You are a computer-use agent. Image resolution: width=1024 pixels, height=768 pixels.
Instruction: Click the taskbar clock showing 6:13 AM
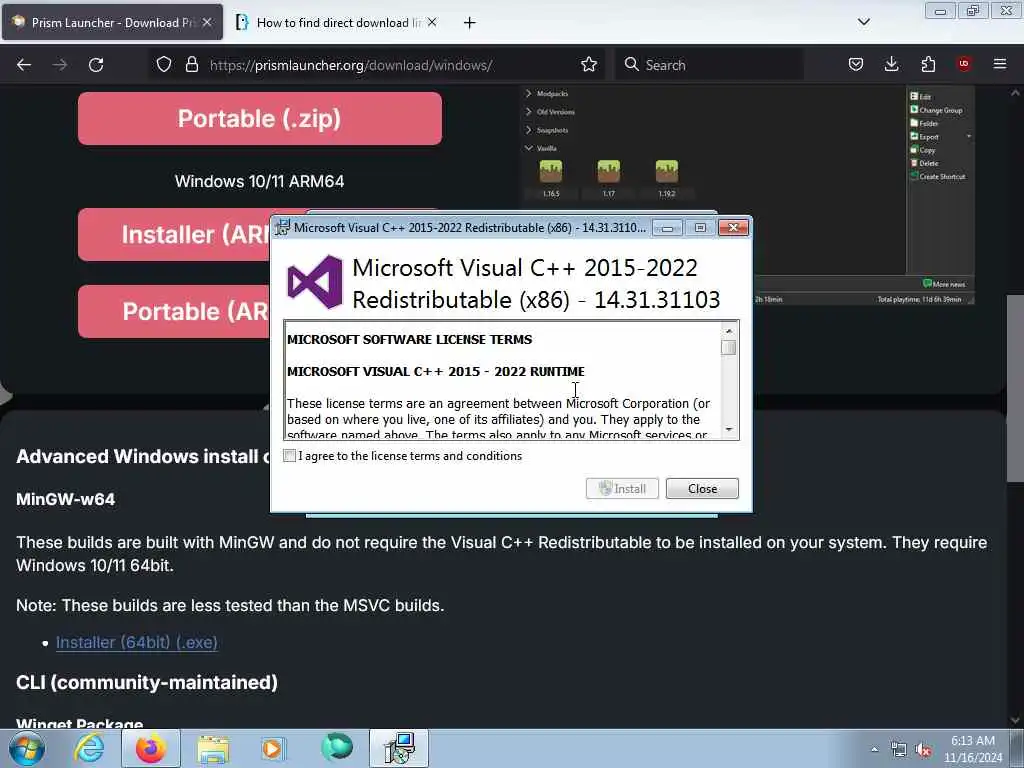point(973,749)
